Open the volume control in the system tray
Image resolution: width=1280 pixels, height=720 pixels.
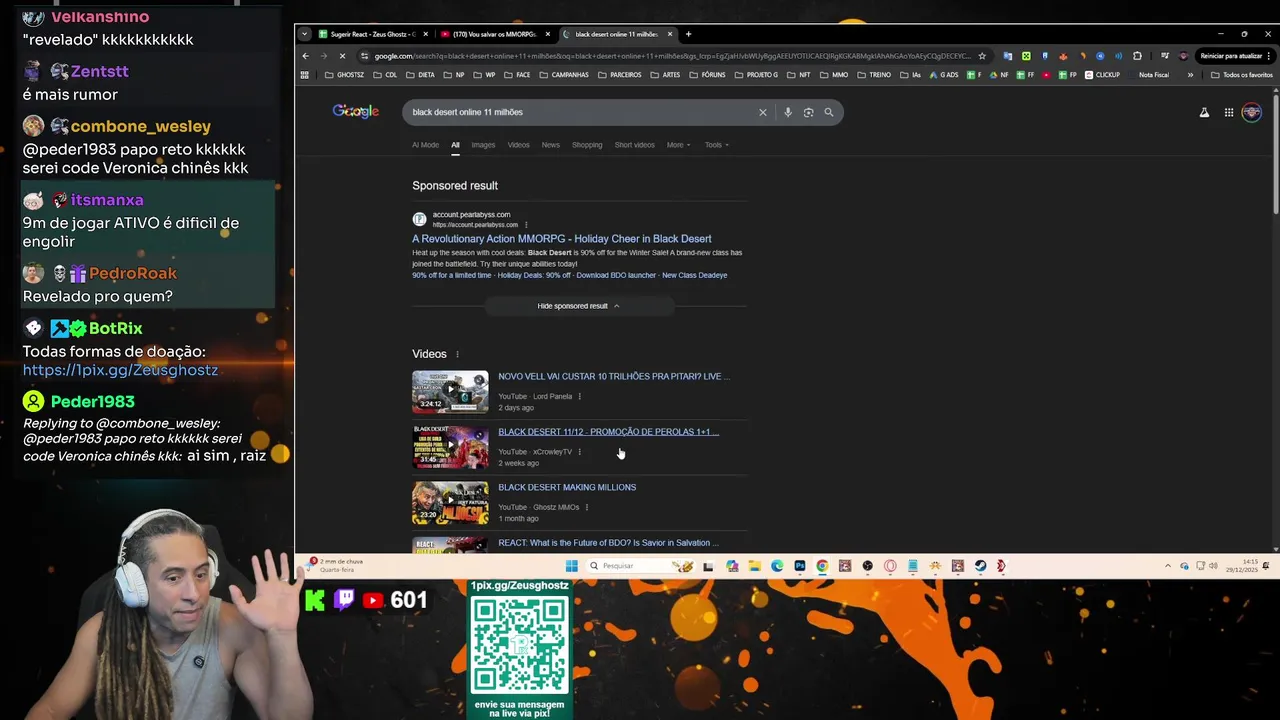coord(1215,566)
